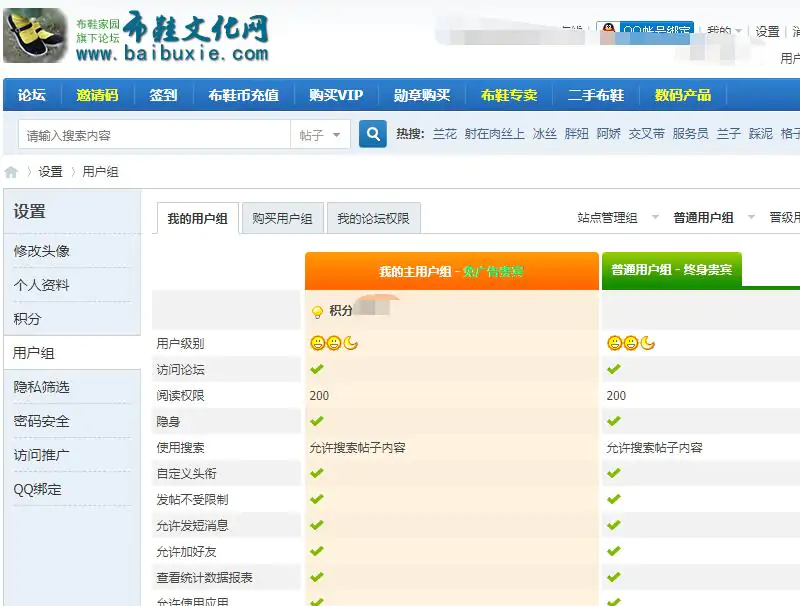Select the 我的用户组 tab
This screenshot has width=800, height=606.
click(197, 218)
